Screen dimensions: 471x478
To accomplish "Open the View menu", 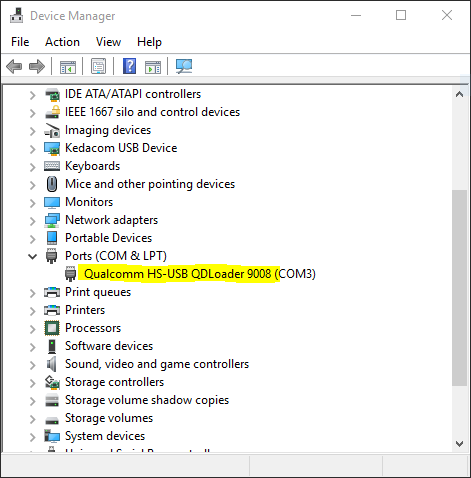I will 108,42.
